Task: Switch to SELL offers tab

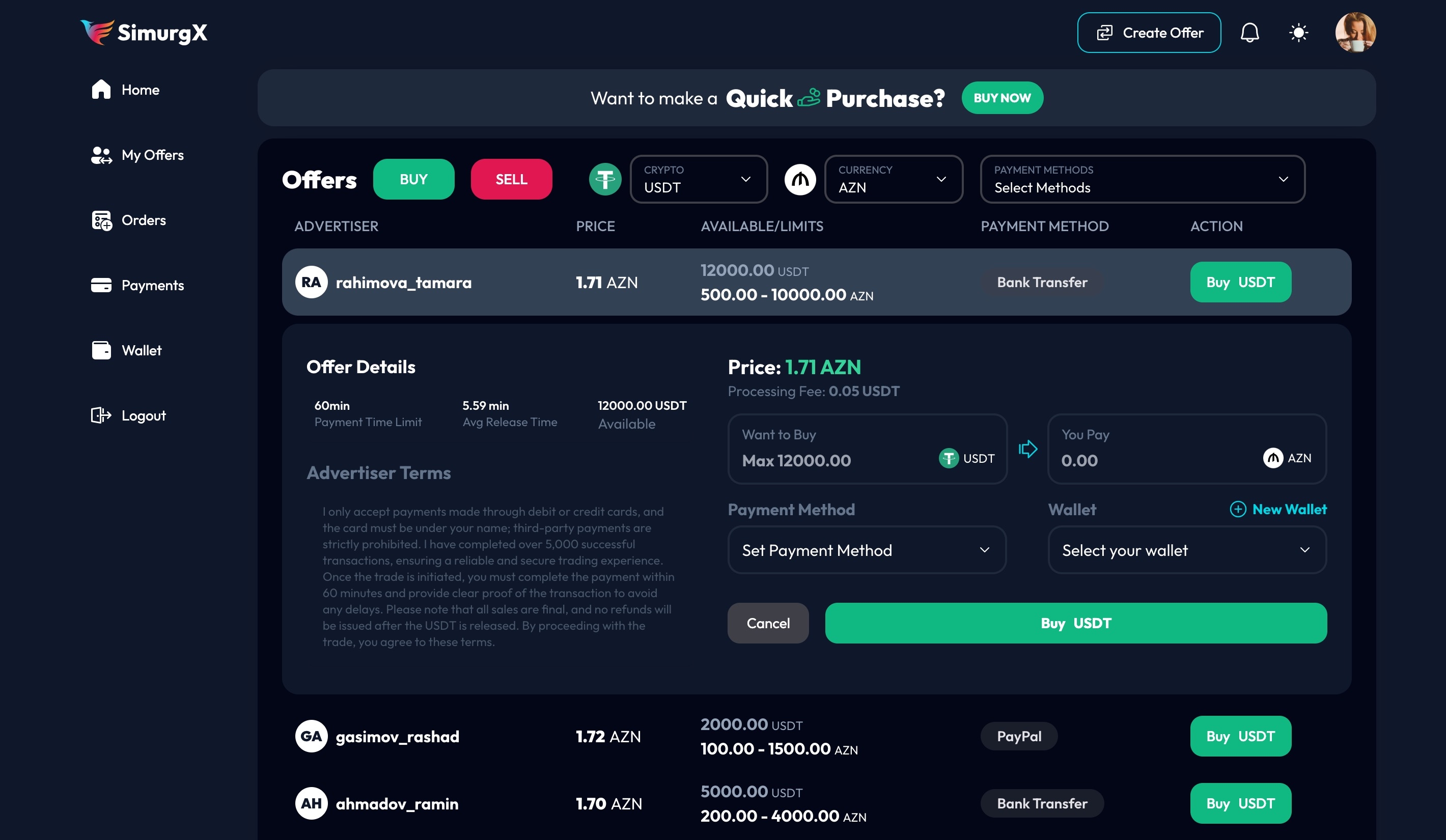Action: point(511,179)
